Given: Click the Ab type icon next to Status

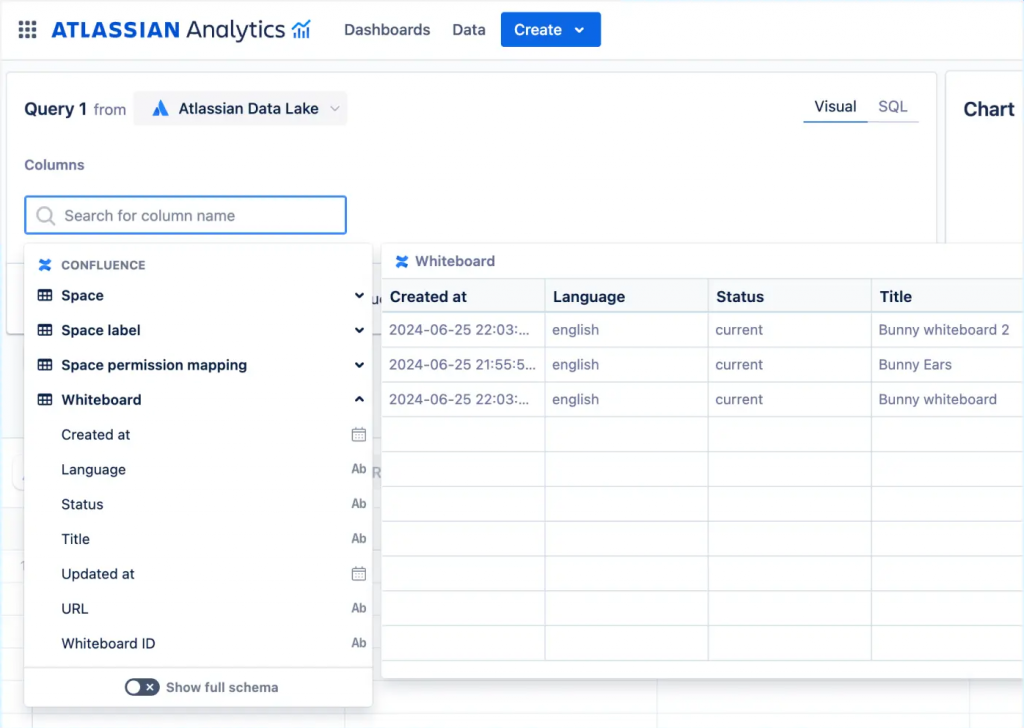Looking at the screenshot, I should point(359,503).
